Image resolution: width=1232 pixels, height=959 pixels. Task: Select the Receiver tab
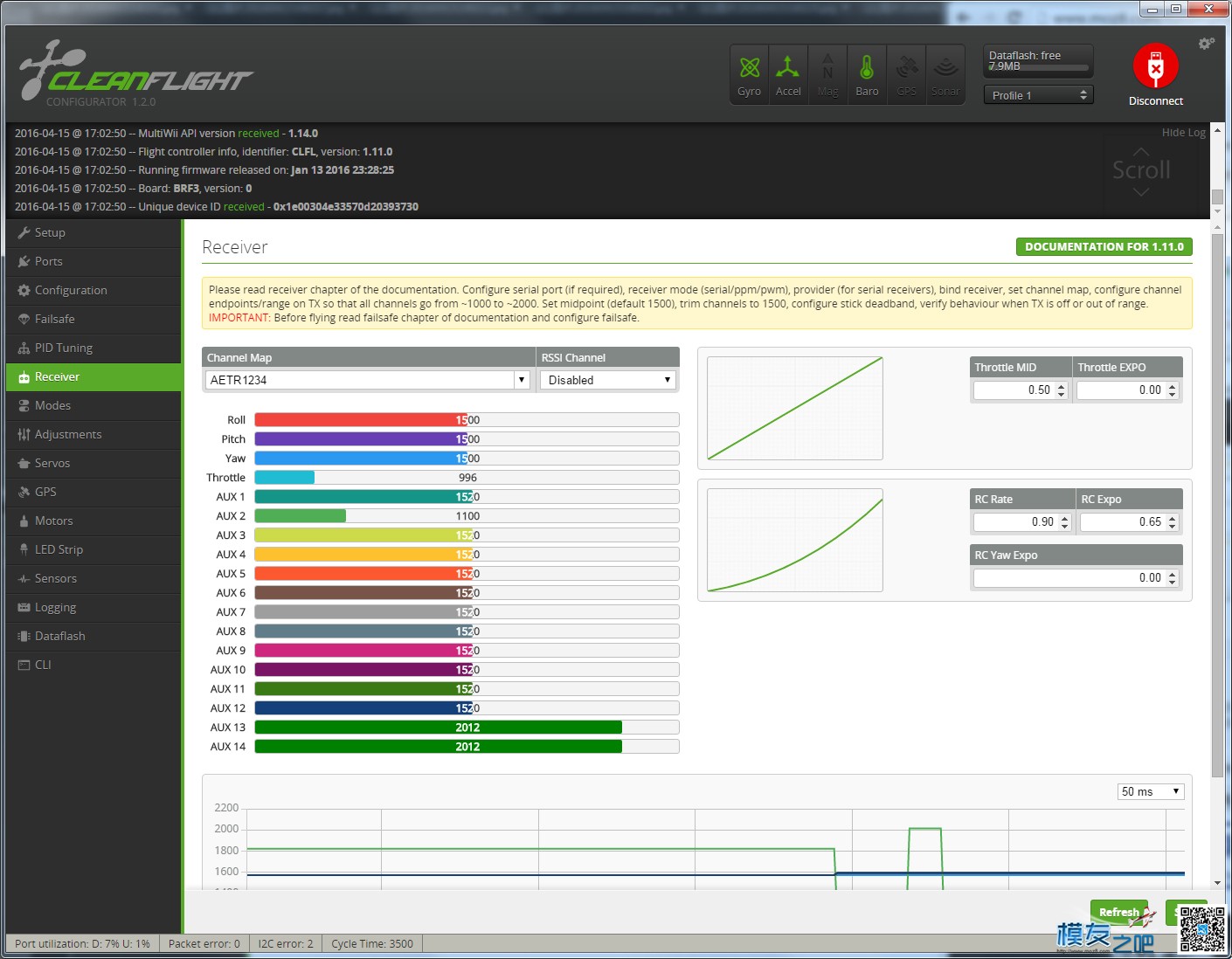pyautogui.click(x=93, y=376)
